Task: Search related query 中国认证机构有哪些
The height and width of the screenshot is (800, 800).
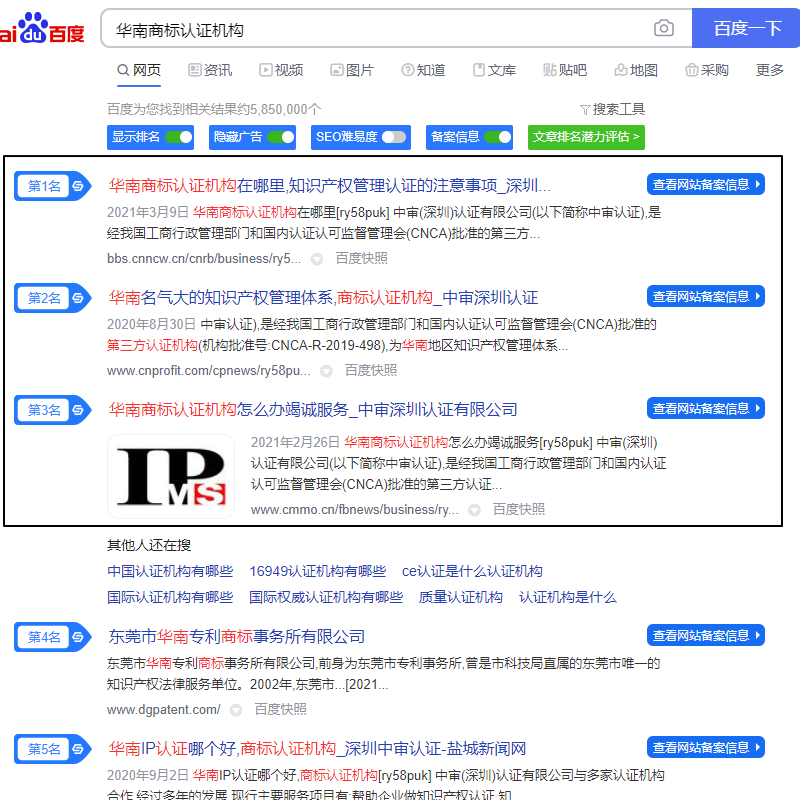Action: pos(170,571)
